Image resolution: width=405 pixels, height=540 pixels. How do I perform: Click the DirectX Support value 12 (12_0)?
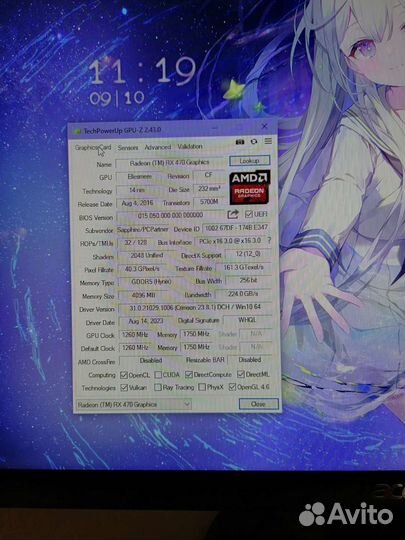[x=248, y=254]
